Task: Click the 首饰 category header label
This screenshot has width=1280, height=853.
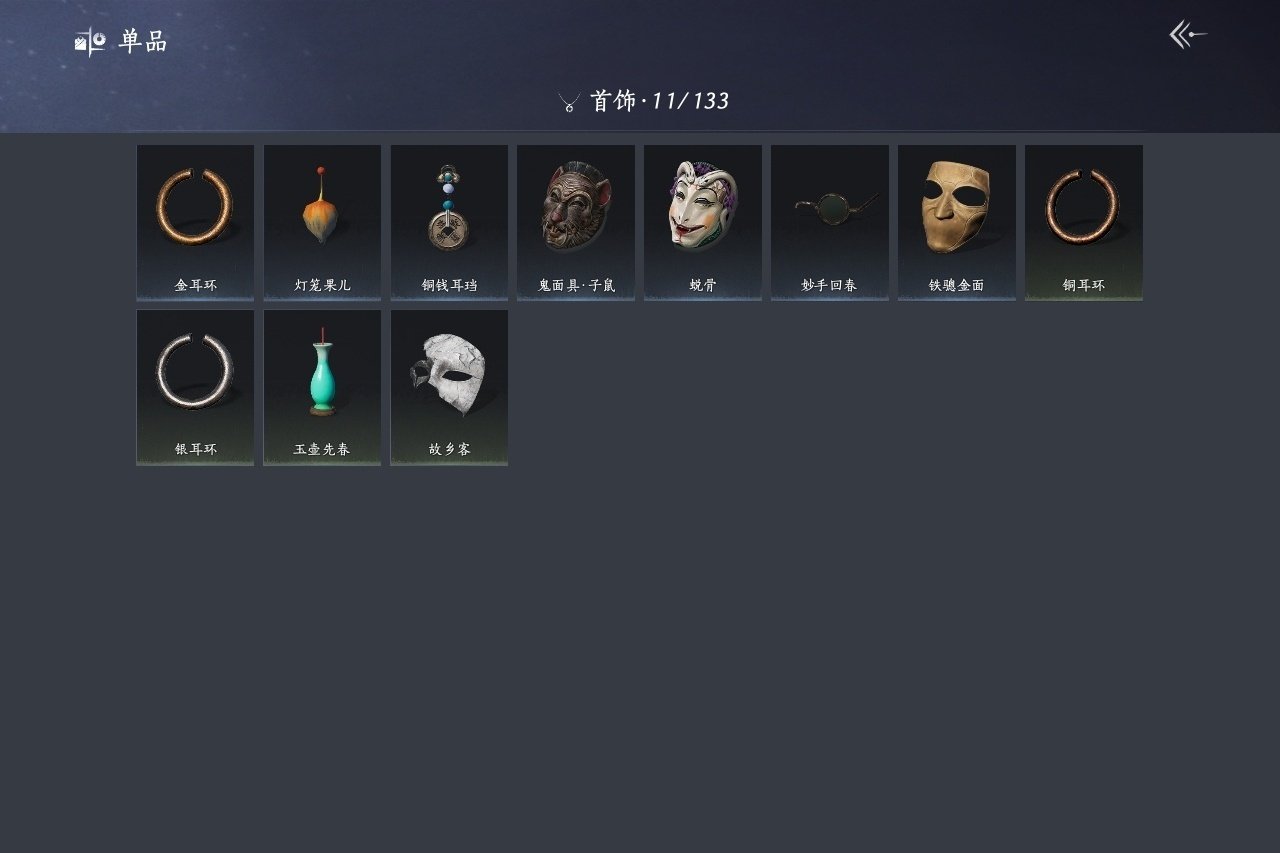Action: [613, 101]
